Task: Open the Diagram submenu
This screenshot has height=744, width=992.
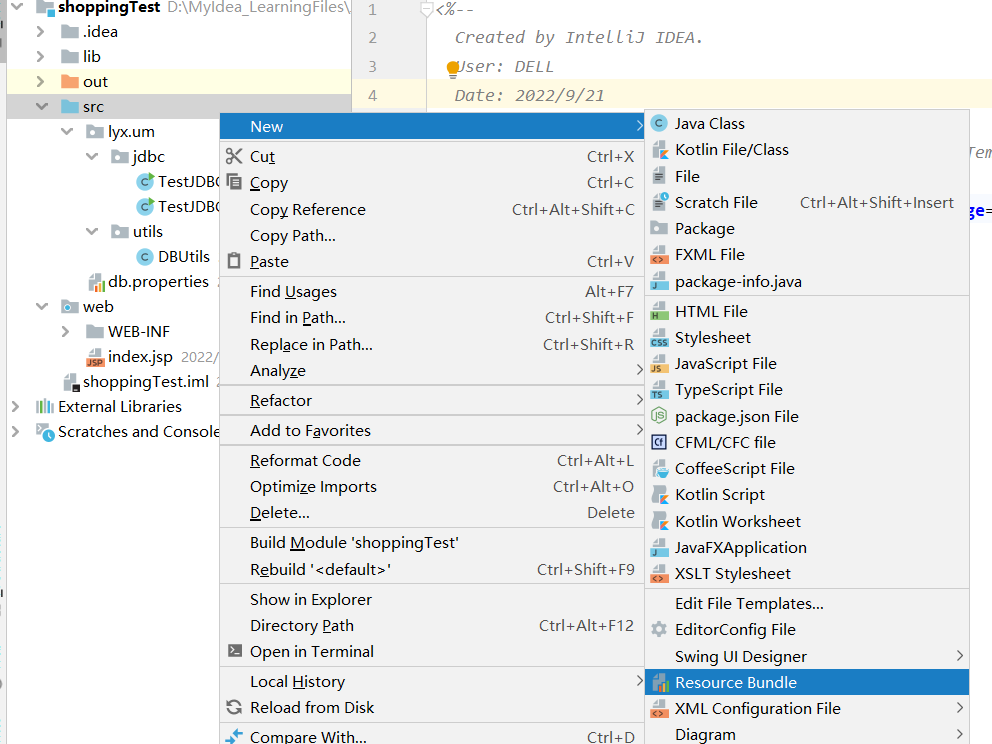Action: [x=807, y=735]
